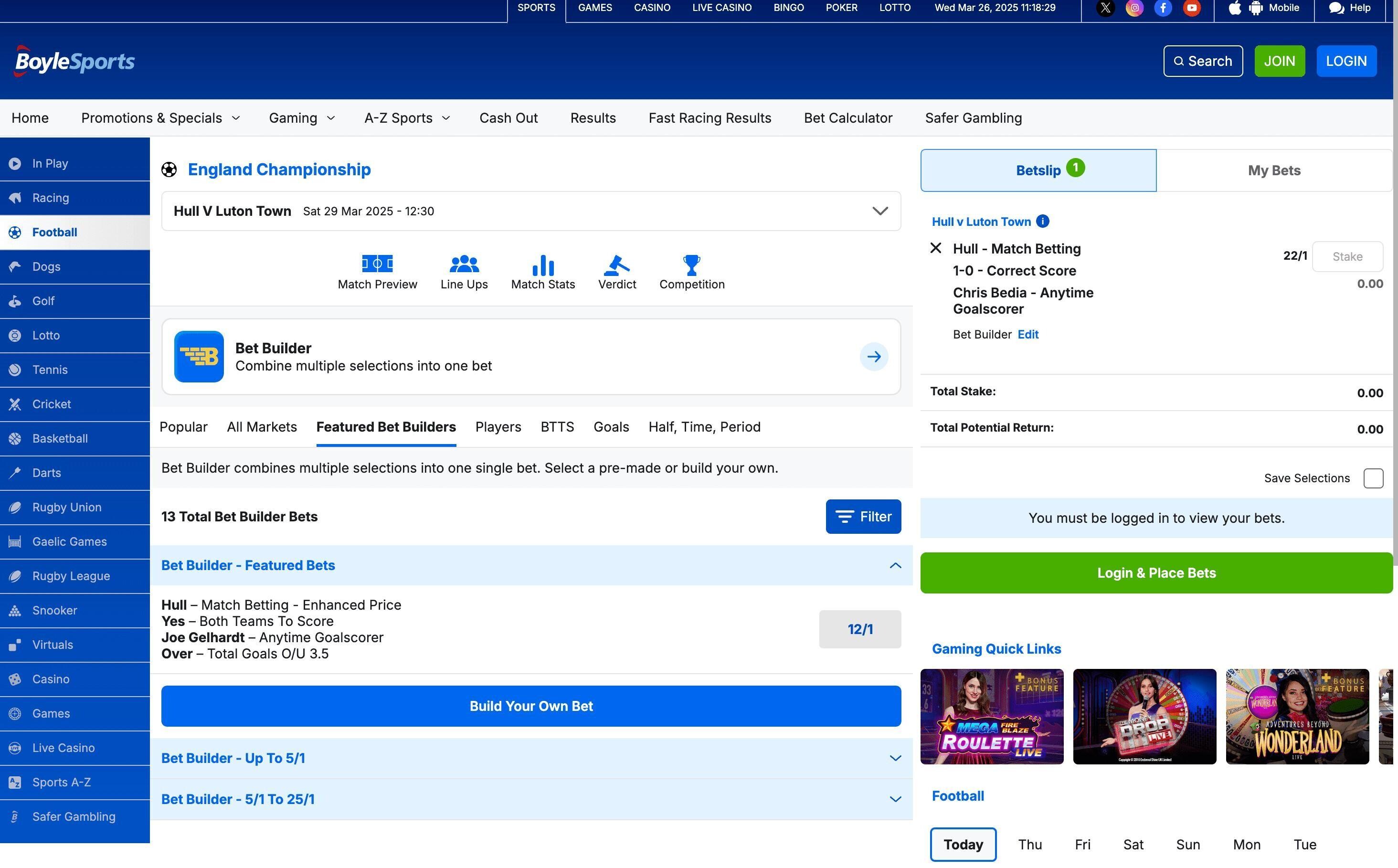Switch to the Players tab
The image size is (1398, 868).
click(498, 427)
